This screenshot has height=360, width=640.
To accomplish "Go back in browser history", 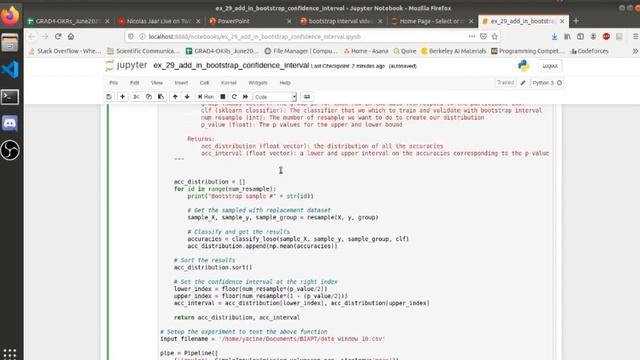I will click(32, 36).
